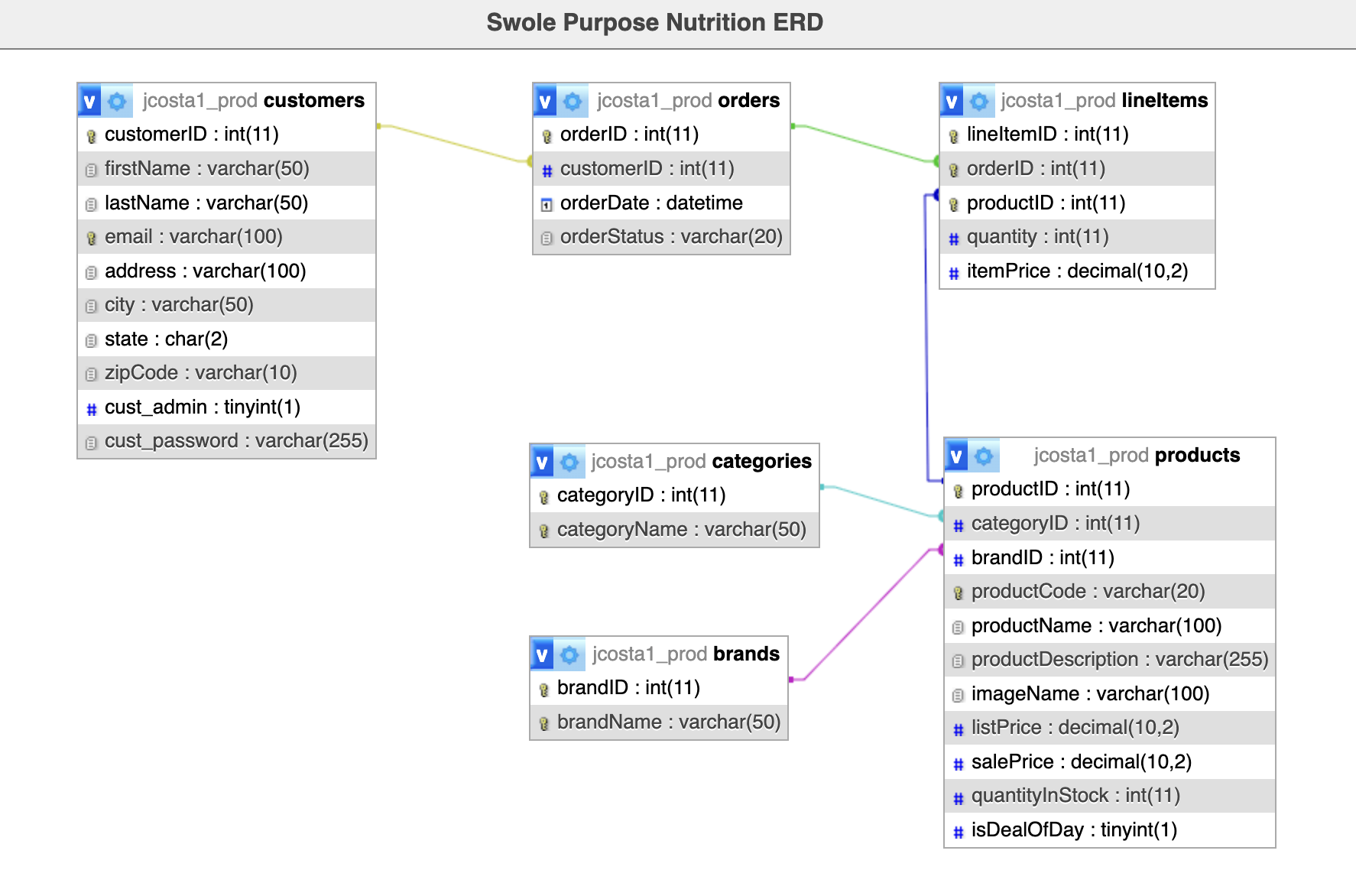Toggle the V button on the lineItems table

coord(952,101)
